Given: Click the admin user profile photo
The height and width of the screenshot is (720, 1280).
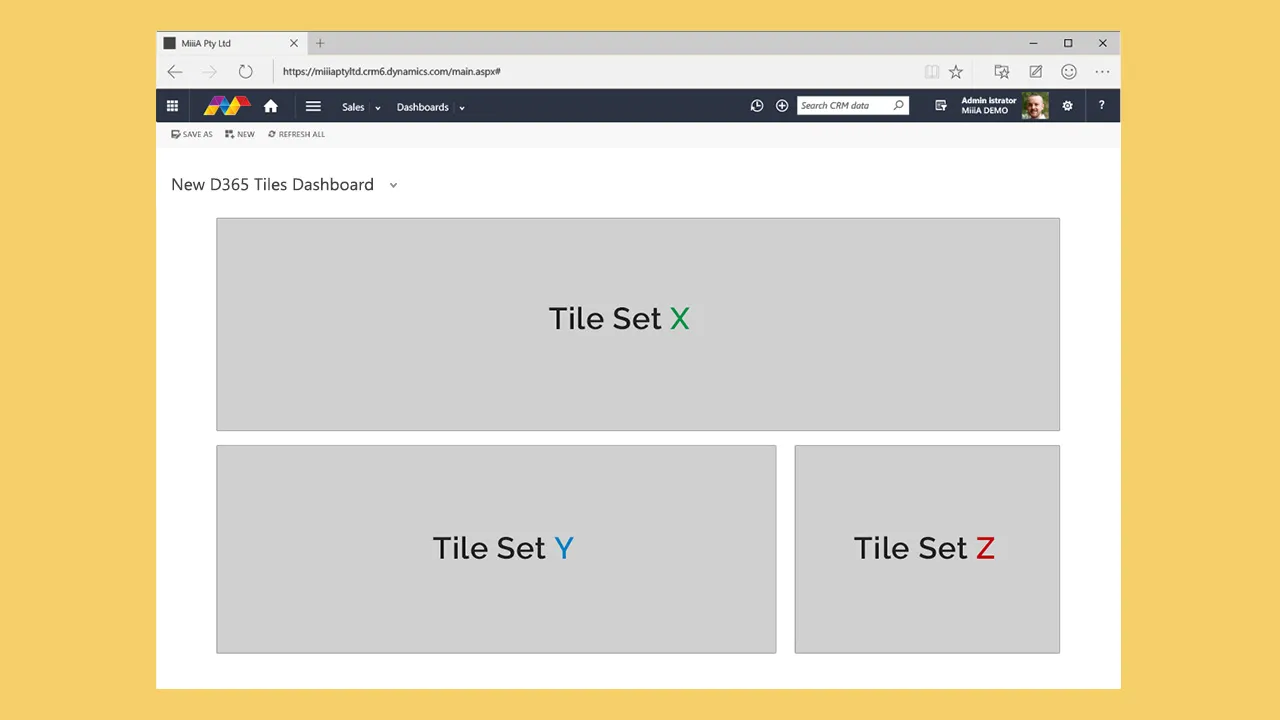Looking at the screenshot, I should click(x=1035, y=106).
